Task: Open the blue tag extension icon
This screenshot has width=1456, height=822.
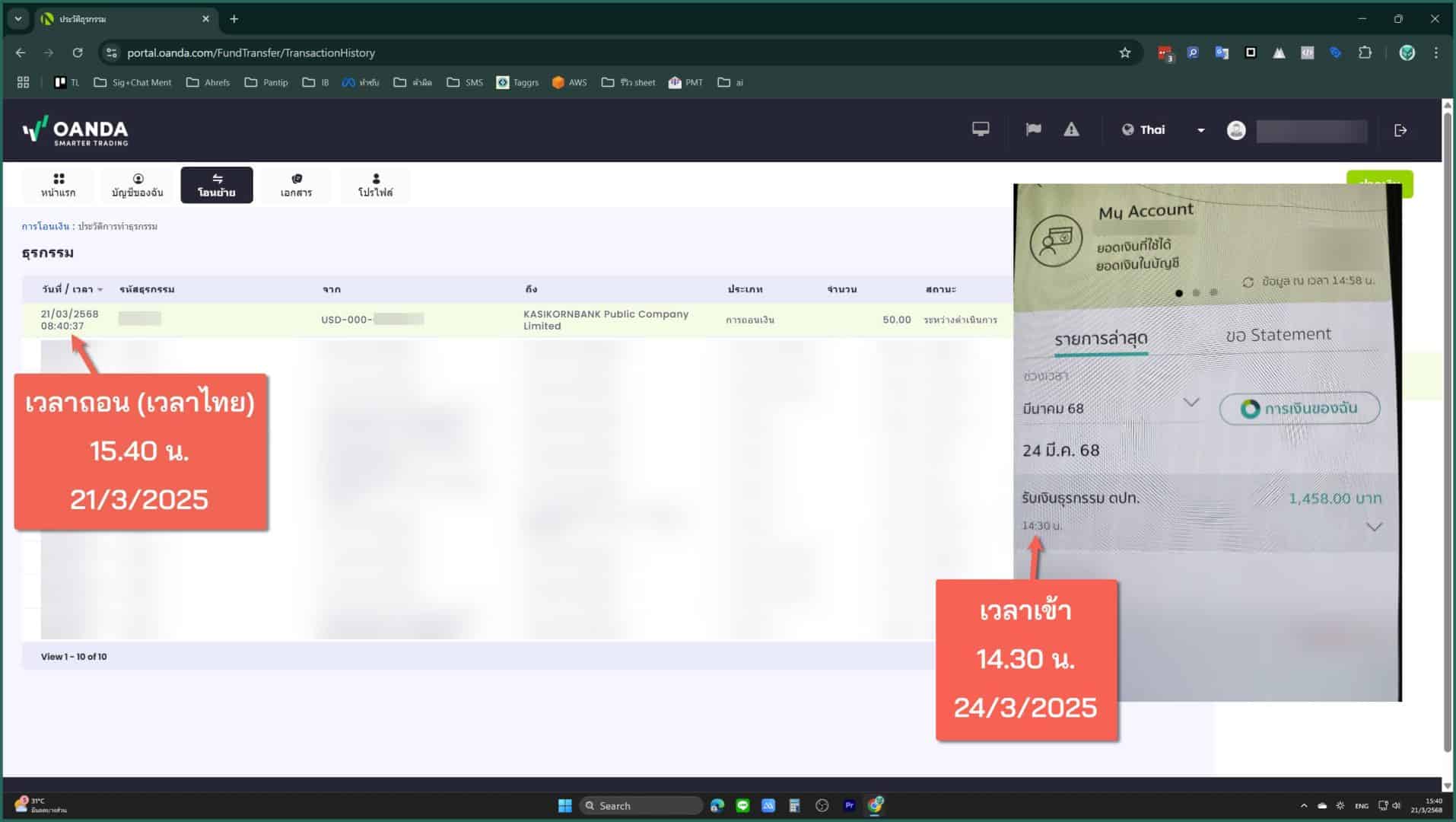Action: (1336, 53)
